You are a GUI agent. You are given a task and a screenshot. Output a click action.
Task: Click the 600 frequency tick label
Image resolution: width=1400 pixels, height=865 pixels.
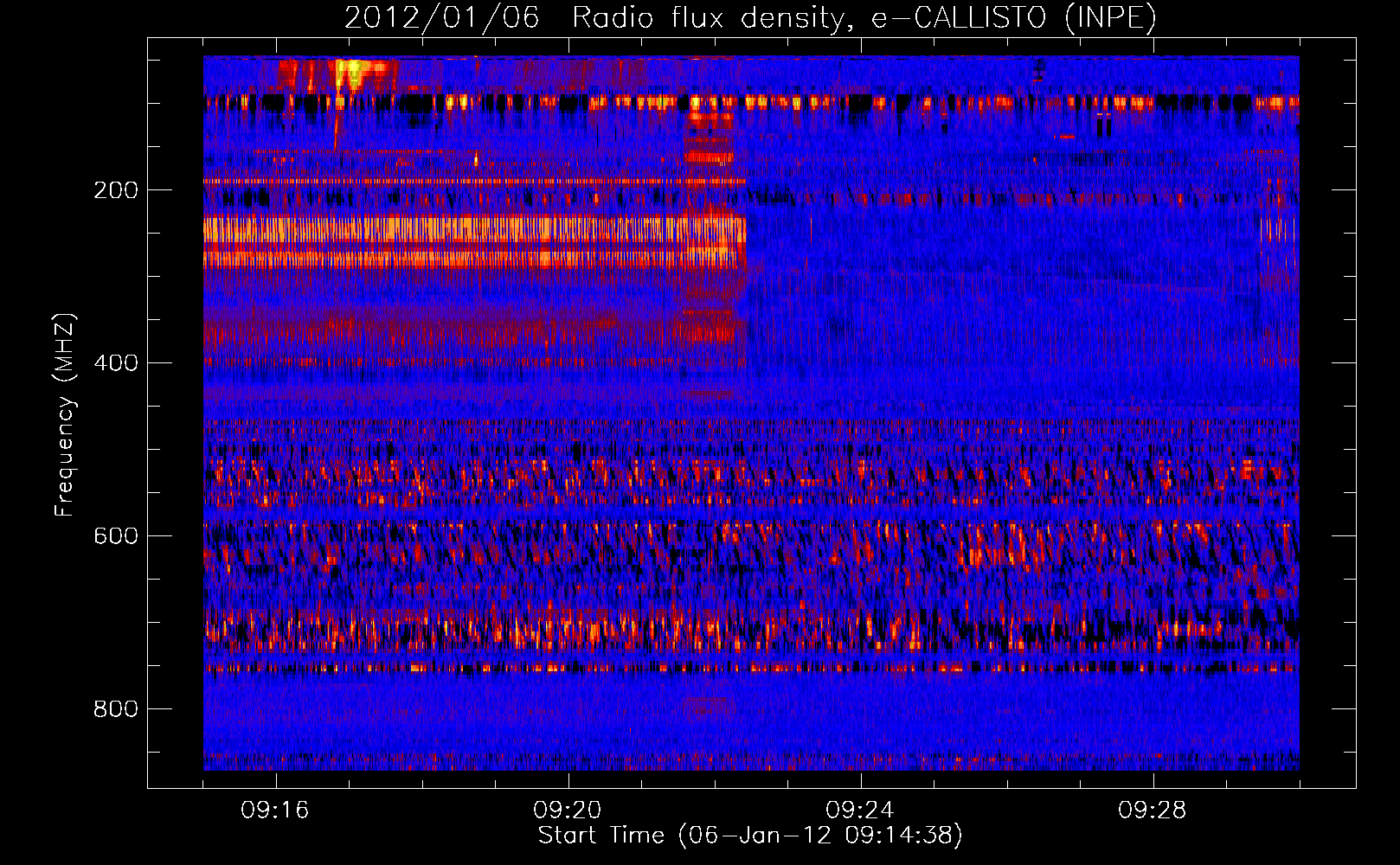click(116, 536)
